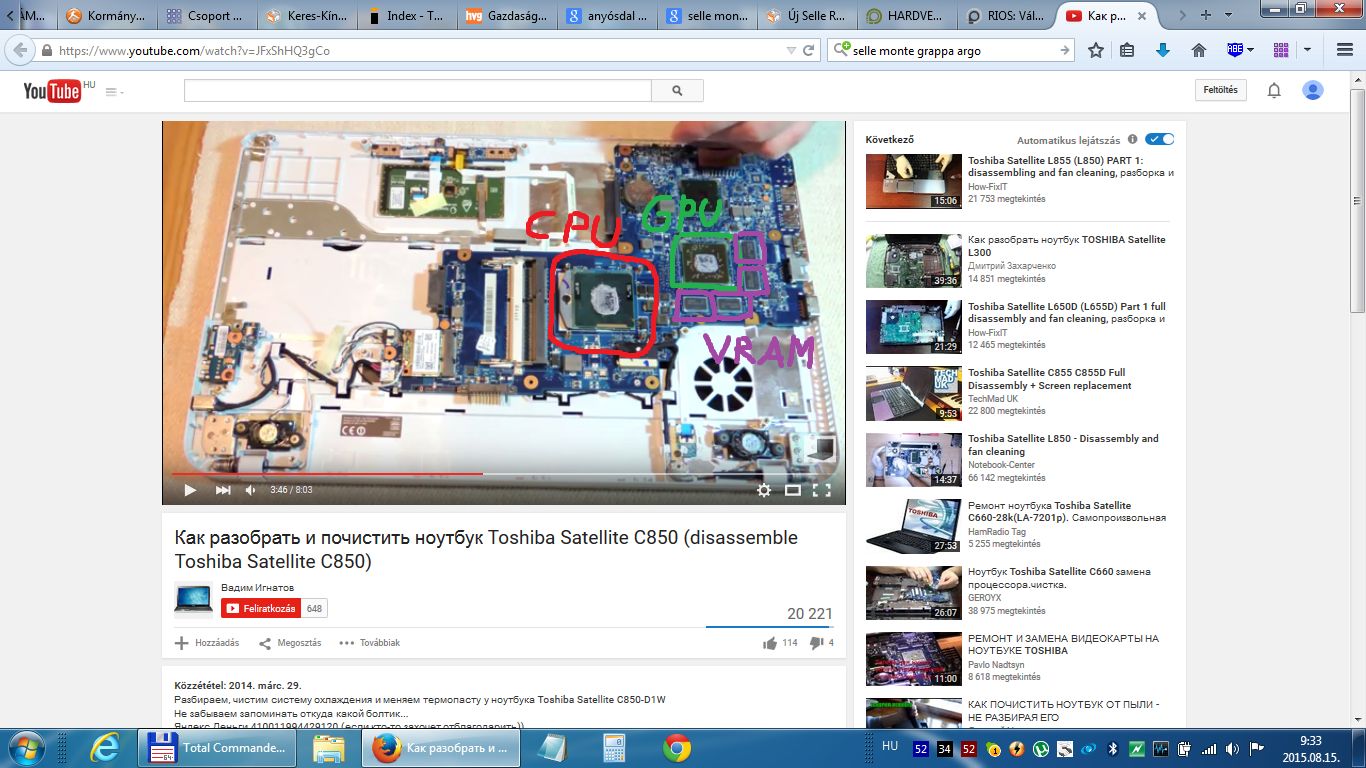Click the Feltöltés upload button
The height and width of the screenshot is (768, 1366).
click(x=1221, y=90)
